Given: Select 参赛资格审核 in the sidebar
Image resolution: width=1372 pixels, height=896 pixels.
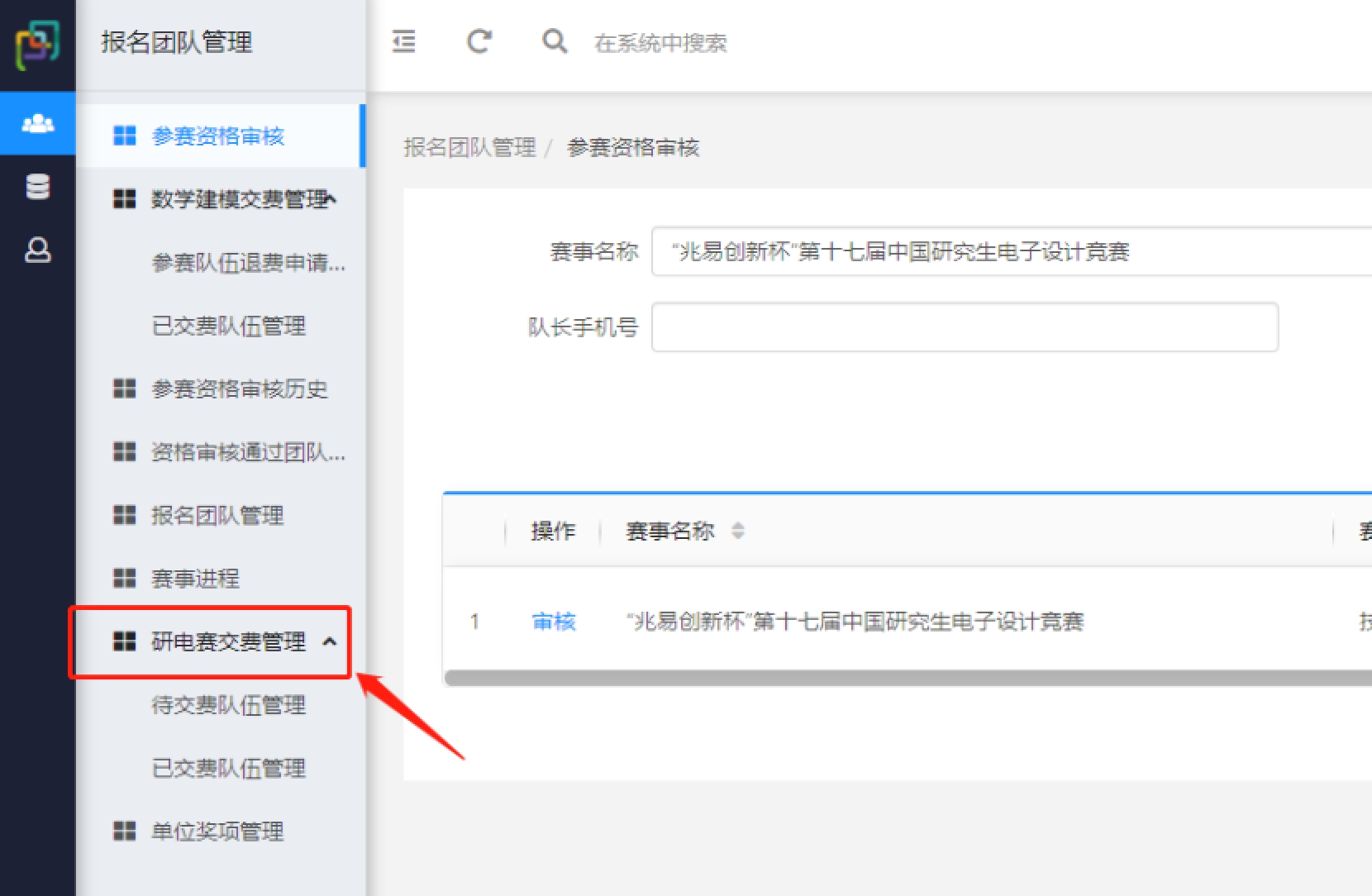Looking at the screenshot, I should 218,136.
